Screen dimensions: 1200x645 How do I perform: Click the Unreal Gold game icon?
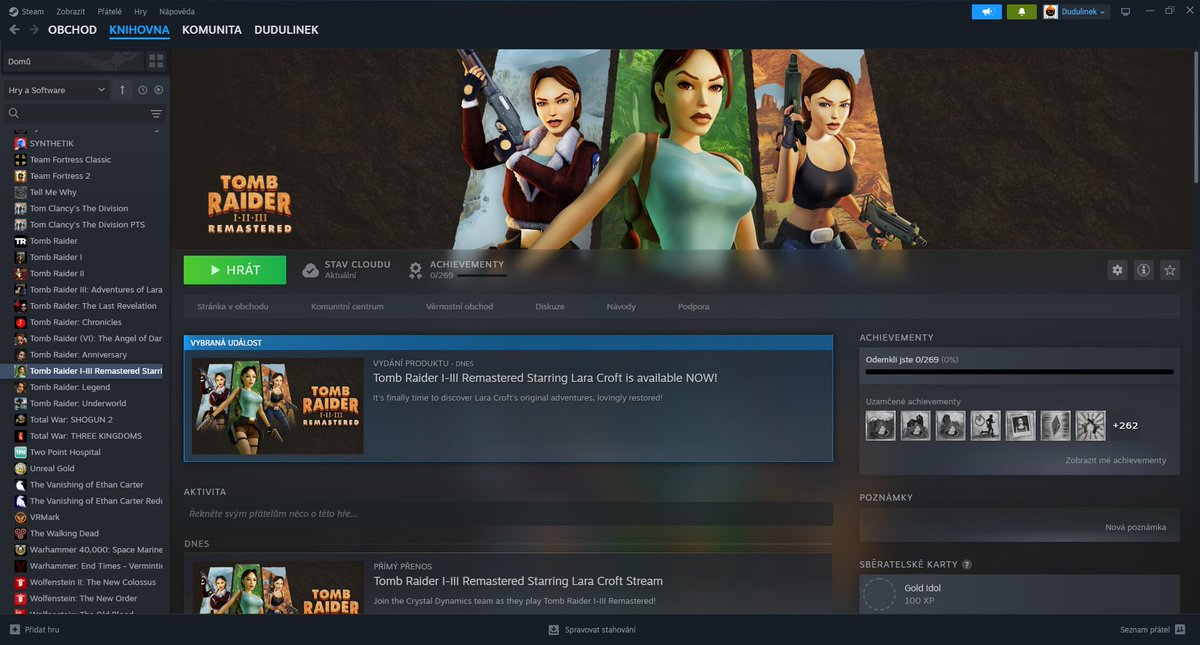tap(20, 468)
